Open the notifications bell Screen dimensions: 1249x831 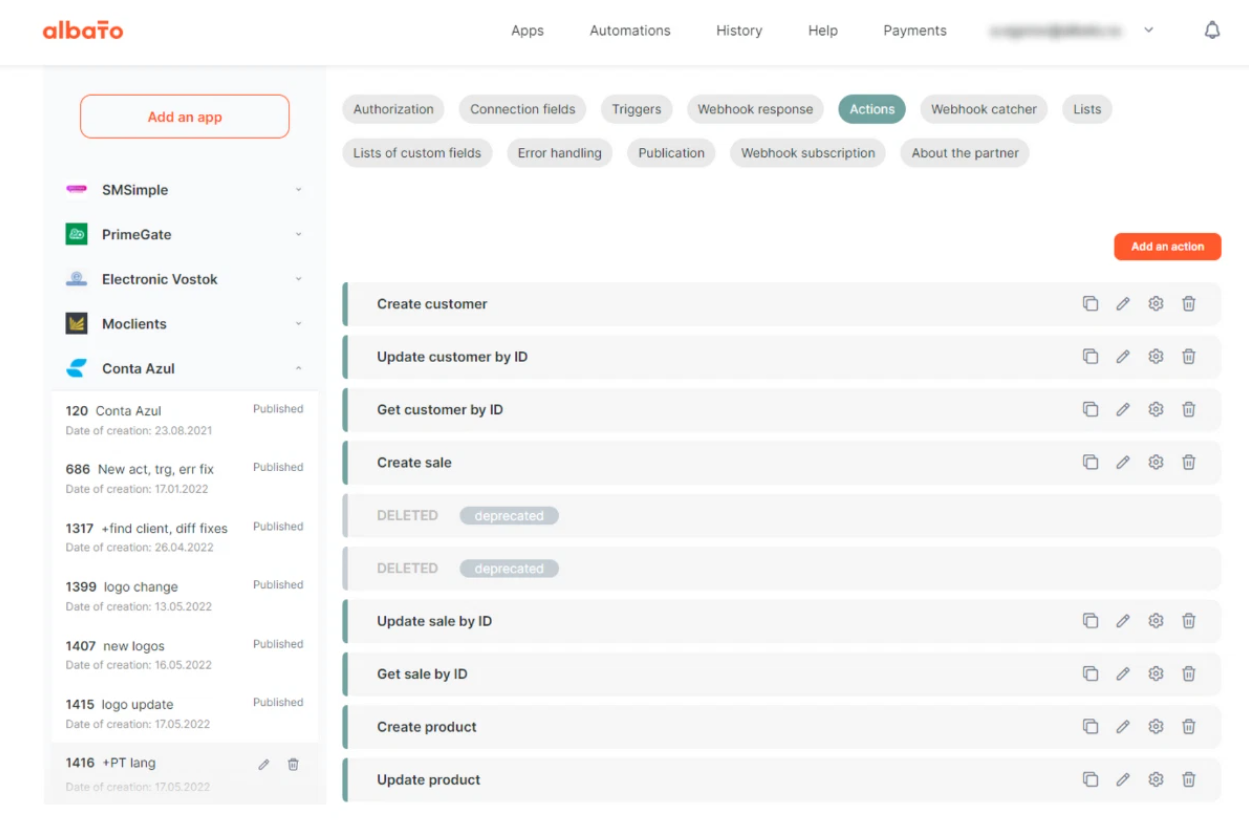1211,30
